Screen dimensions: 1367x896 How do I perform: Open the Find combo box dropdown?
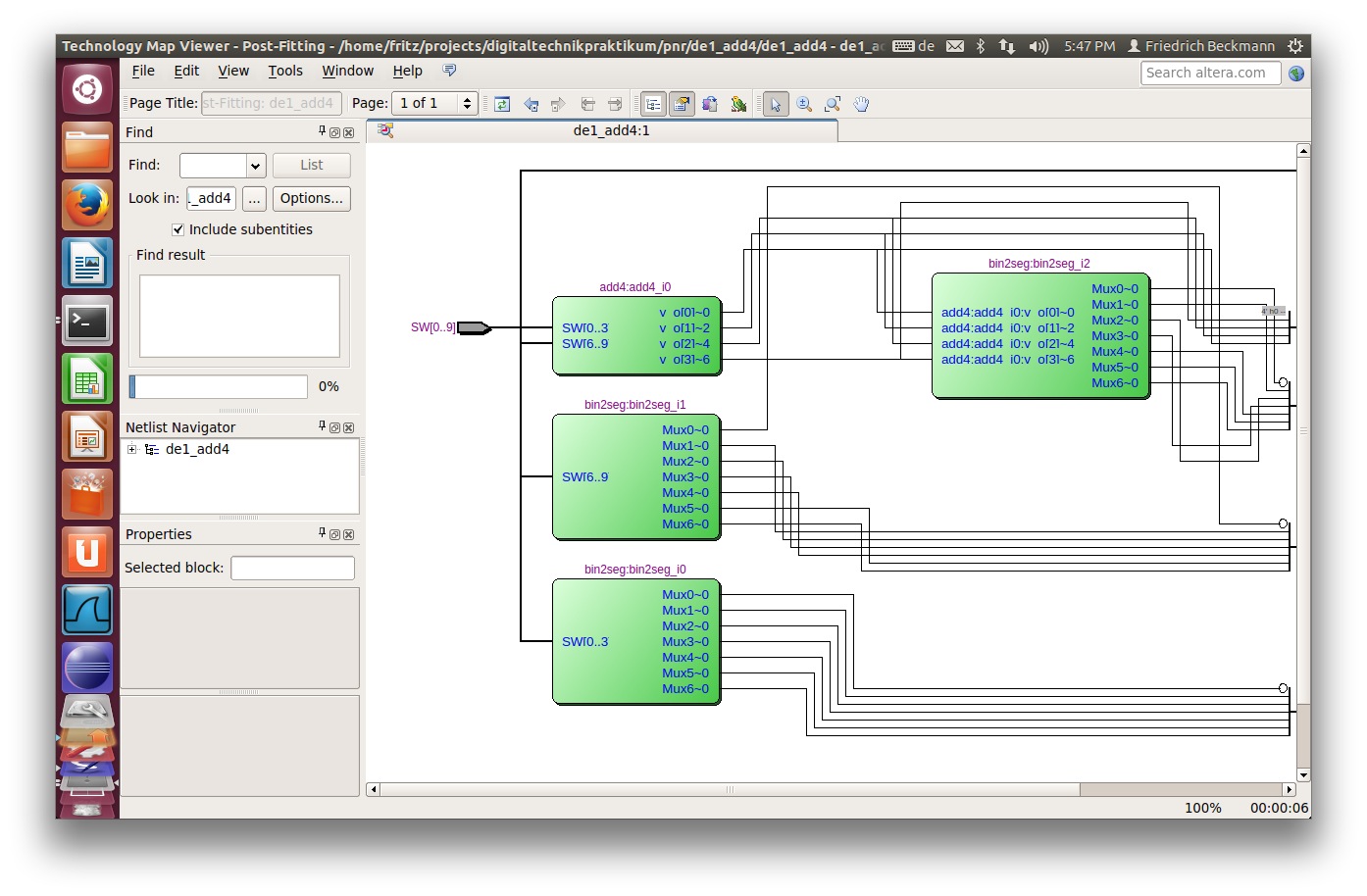click(255, 166)
